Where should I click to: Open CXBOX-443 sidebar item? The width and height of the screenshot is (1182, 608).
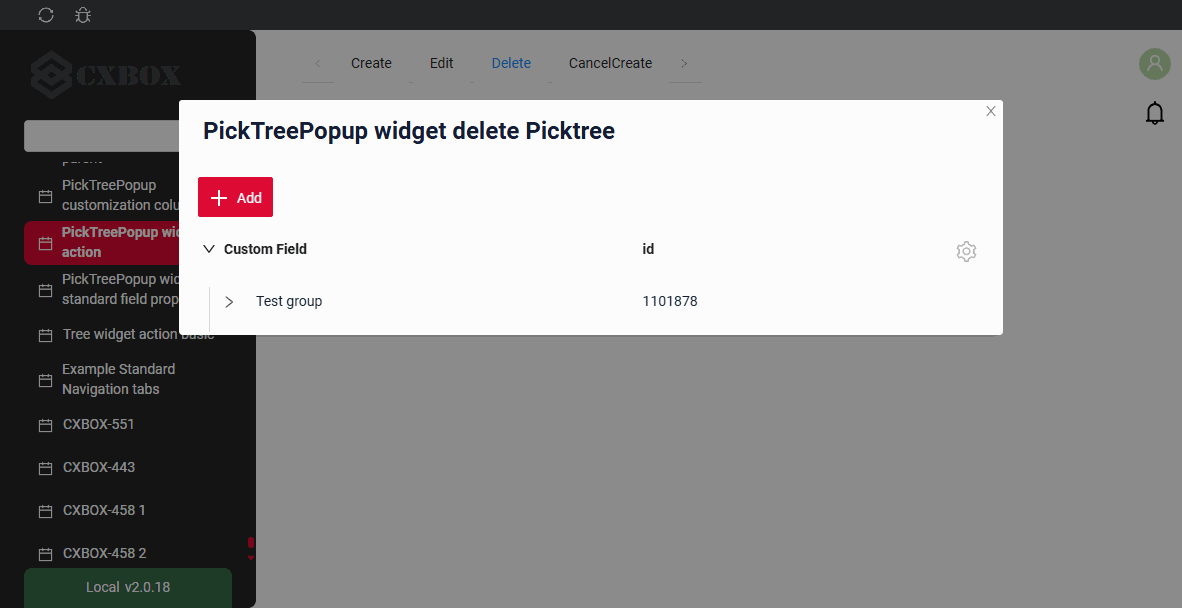(99, 467)
